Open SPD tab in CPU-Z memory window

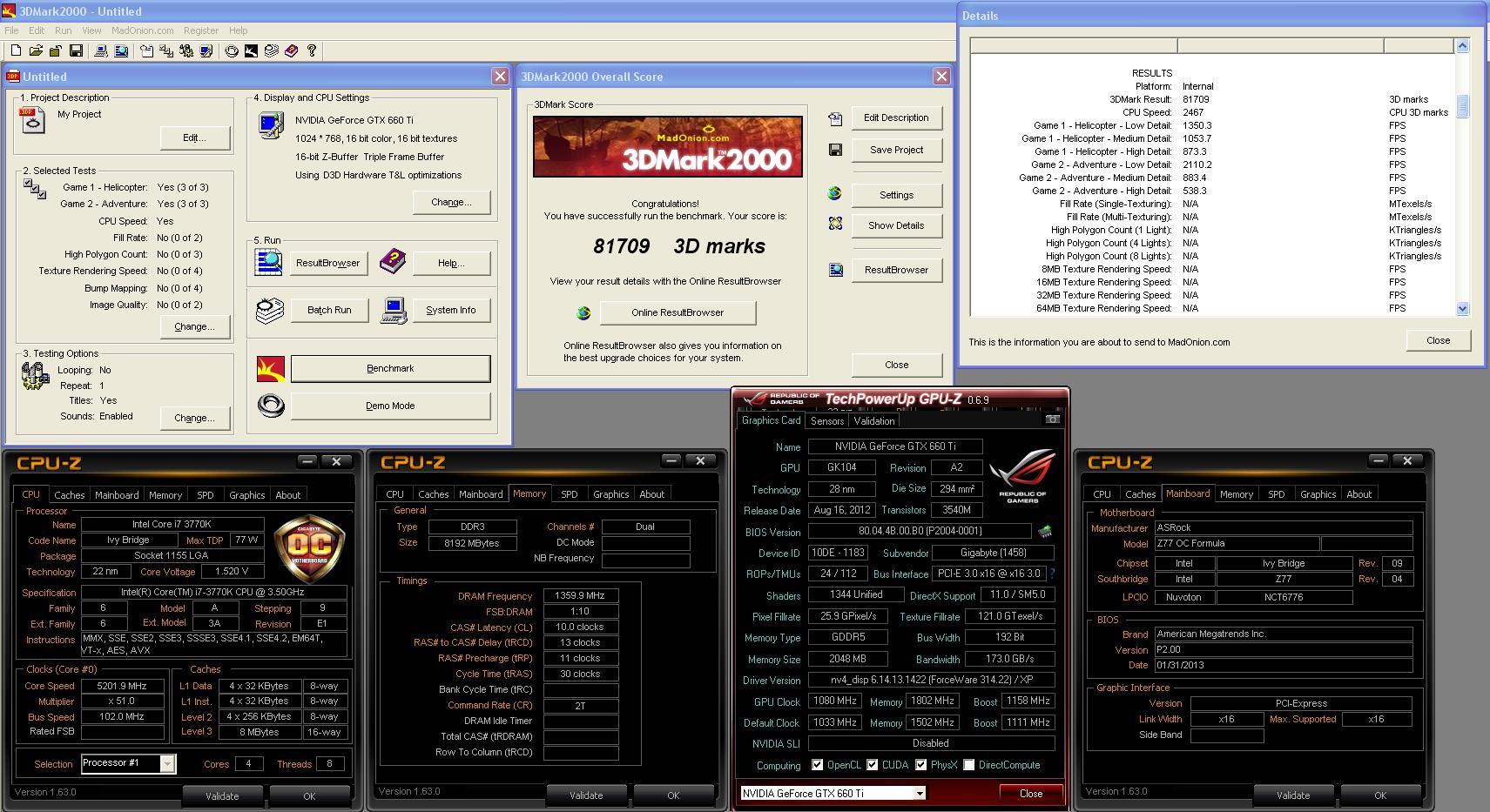[570, 494]
